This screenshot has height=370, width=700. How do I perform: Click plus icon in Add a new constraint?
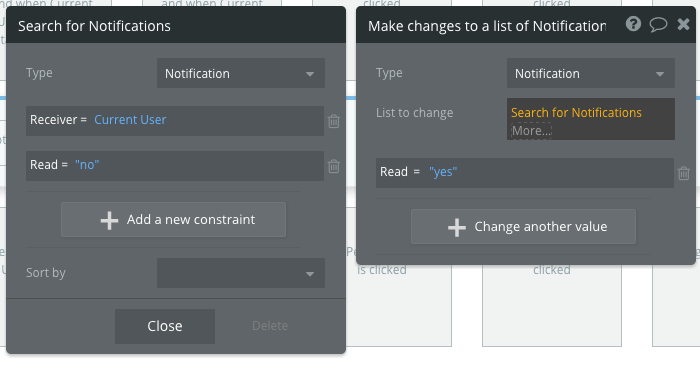point(109,220)
